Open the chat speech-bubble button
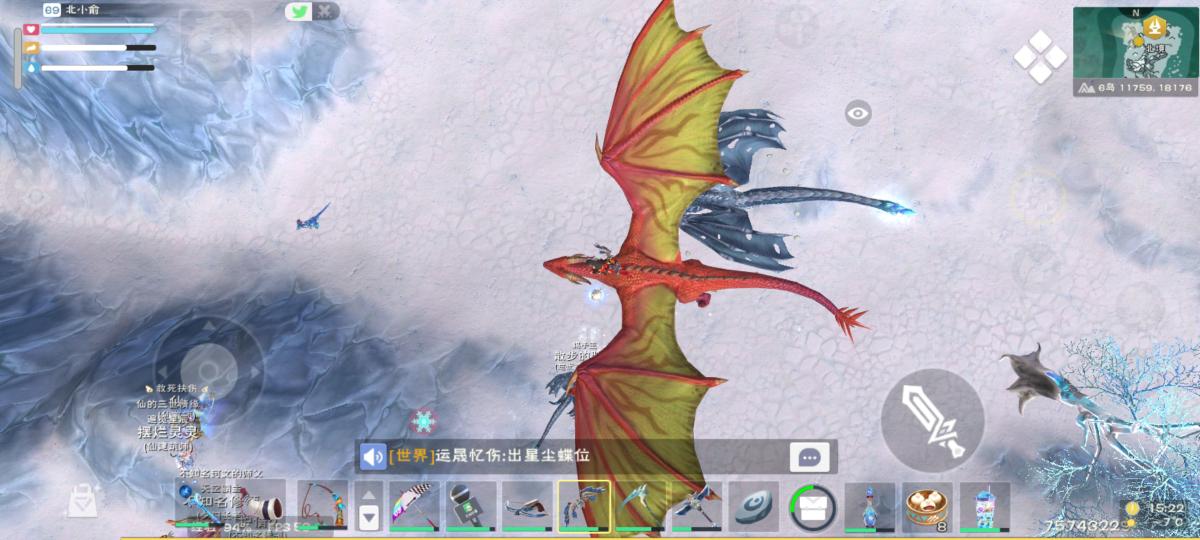This screenshot has width=1200, height=540. [x=809, y=457]
